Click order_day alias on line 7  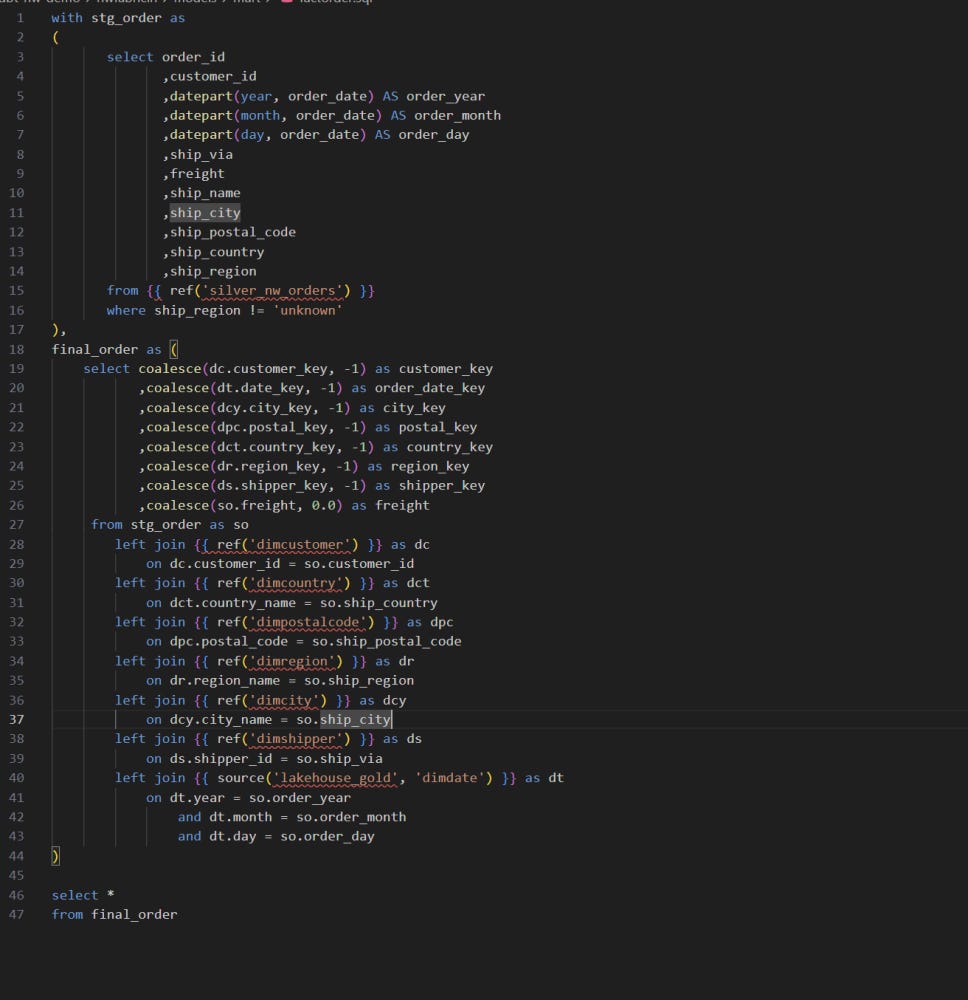click(434, 135)
